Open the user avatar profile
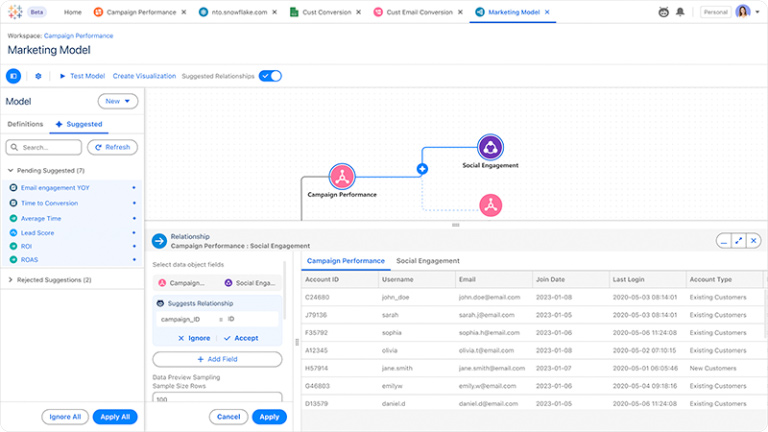 pos(743,12)
